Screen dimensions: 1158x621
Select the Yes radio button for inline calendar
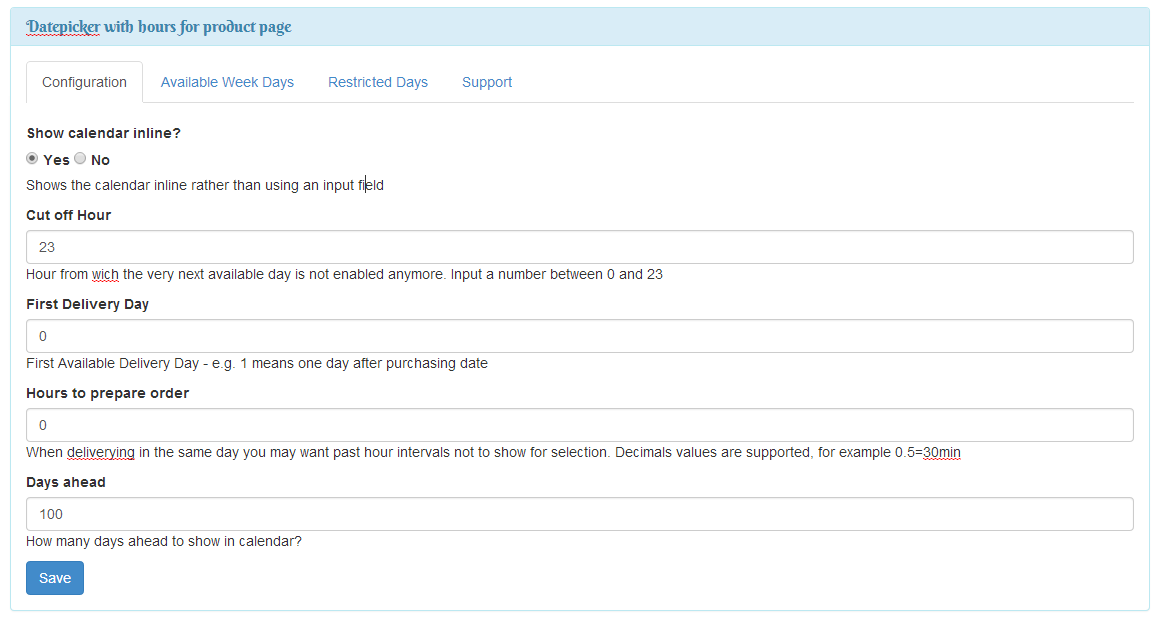[32, 159]
